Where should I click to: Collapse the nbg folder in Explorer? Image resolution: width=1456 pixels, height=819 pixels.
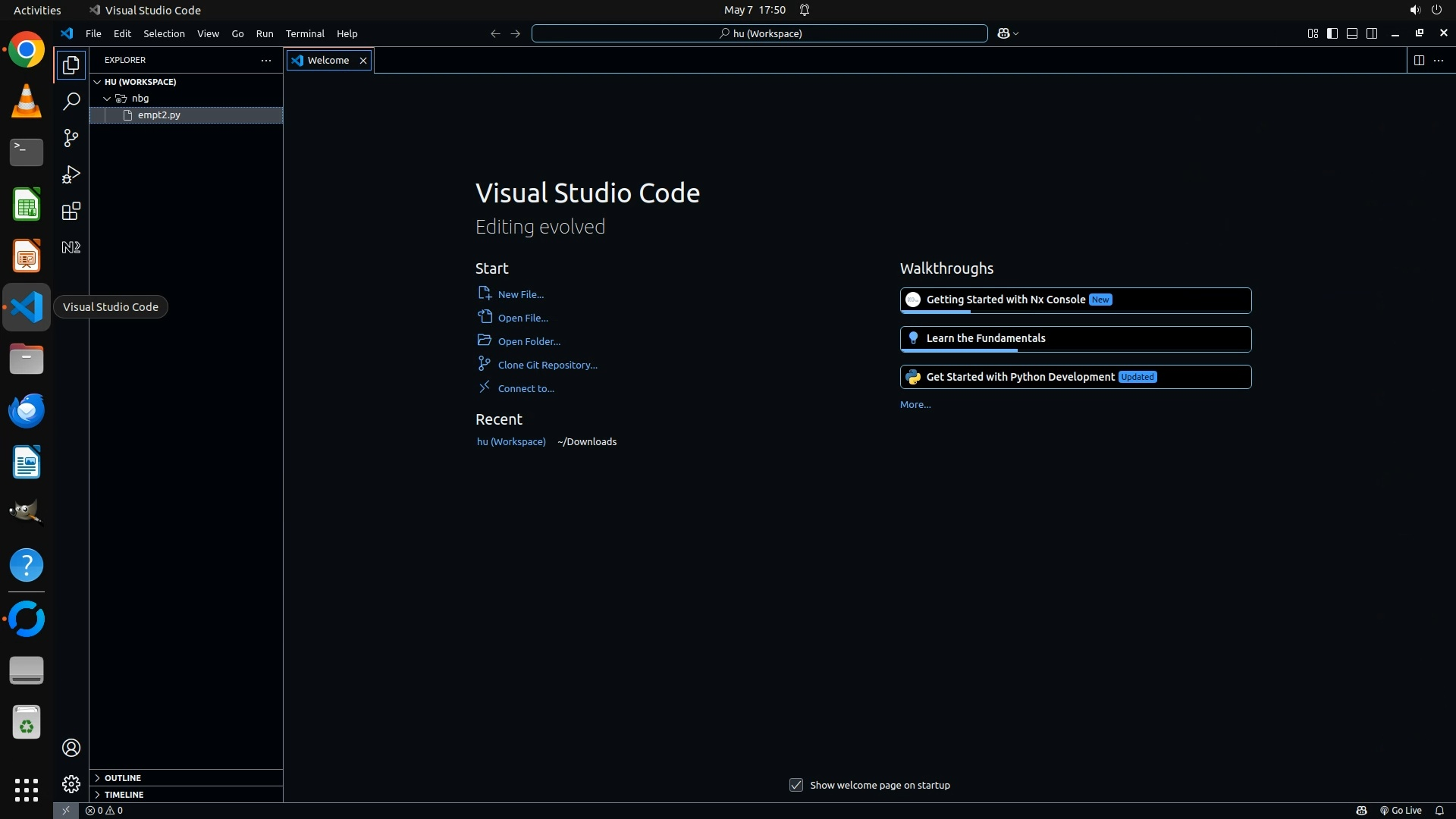click(140, 98)
